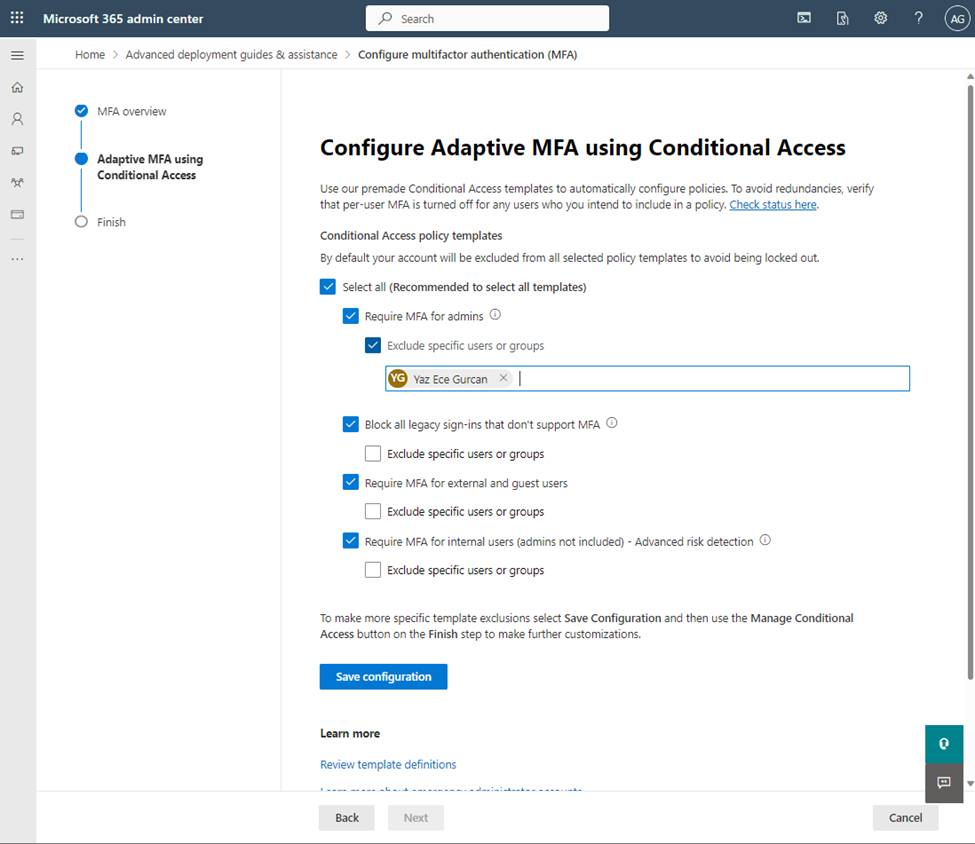Uncheck Require MFA for internal users

(x=351, y=540)
